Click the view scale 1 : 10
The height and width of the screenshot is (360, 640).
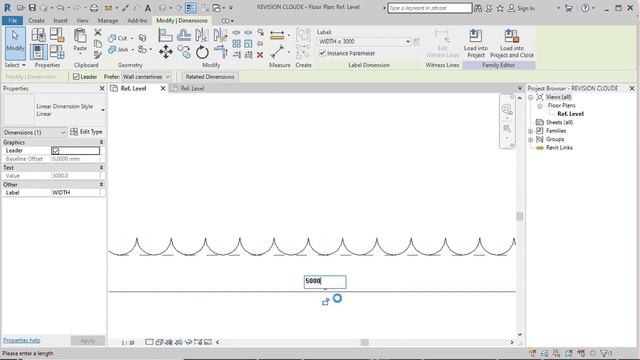[128, 342]
